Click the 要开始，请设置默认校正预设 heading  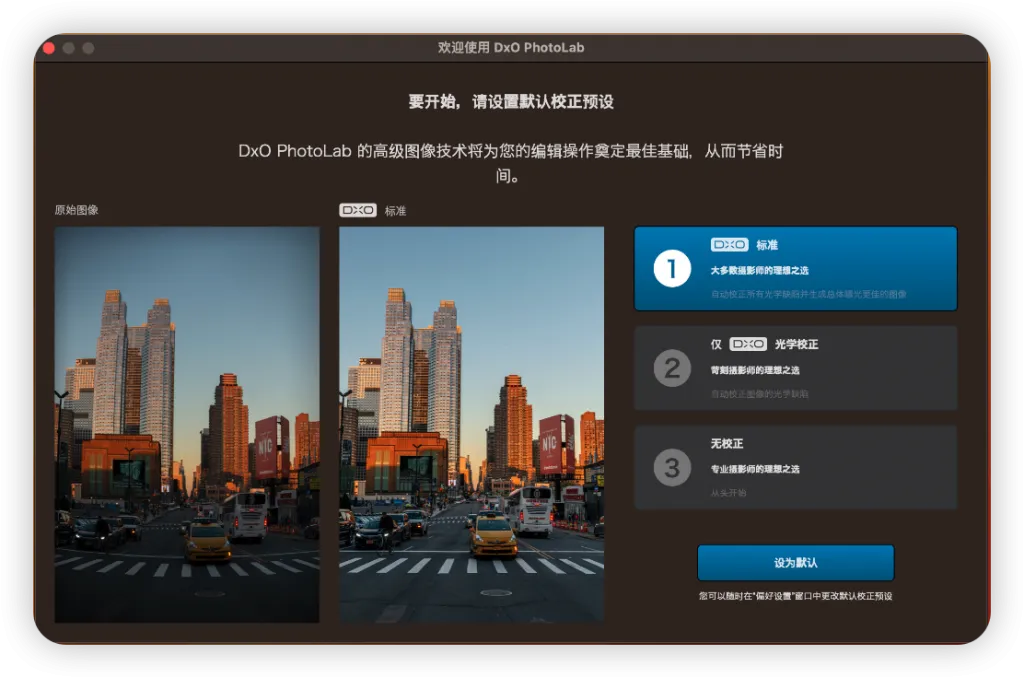tap(511, 102)
